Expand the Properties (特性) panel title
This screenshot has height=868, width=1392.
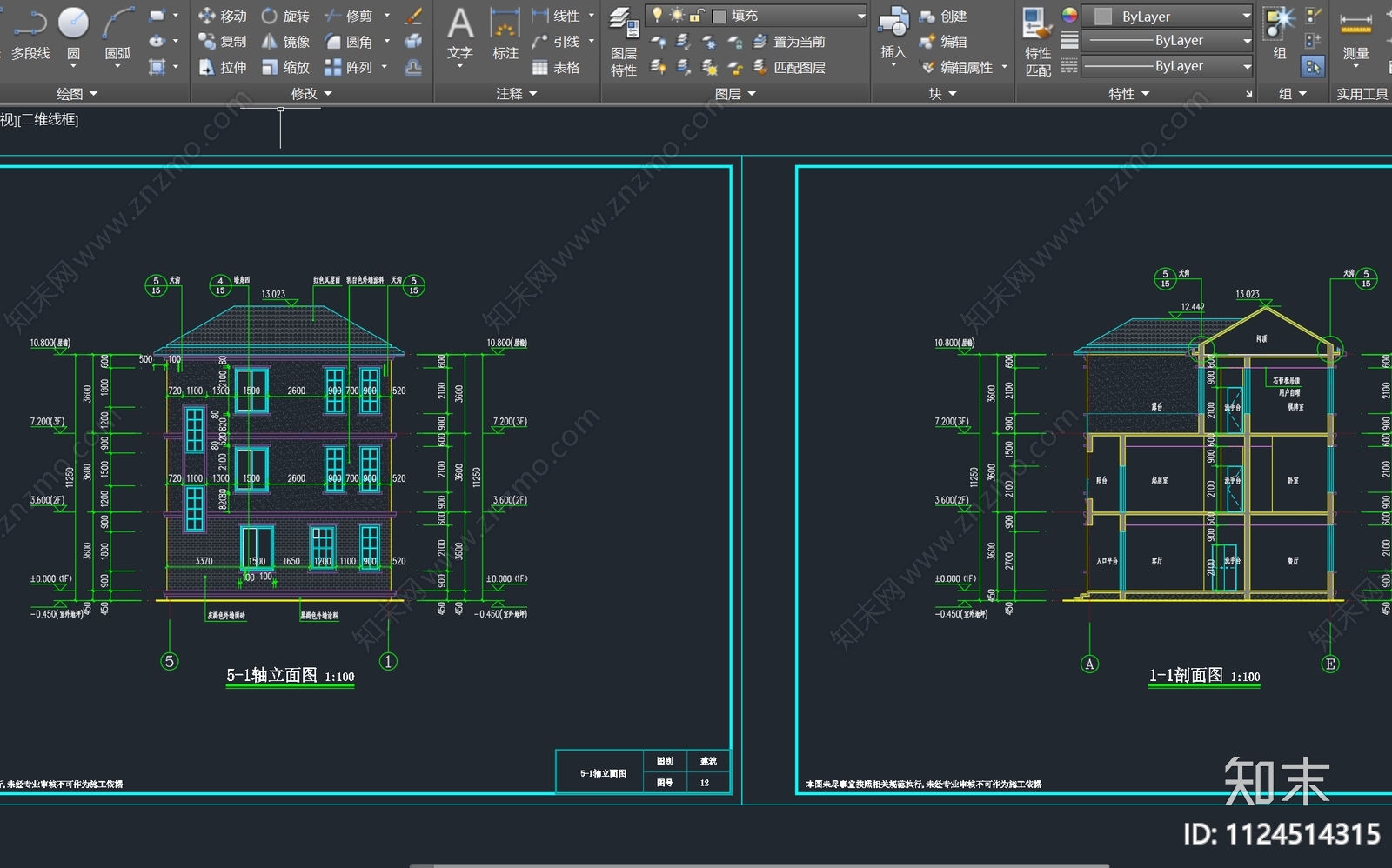click(1129, 94)
